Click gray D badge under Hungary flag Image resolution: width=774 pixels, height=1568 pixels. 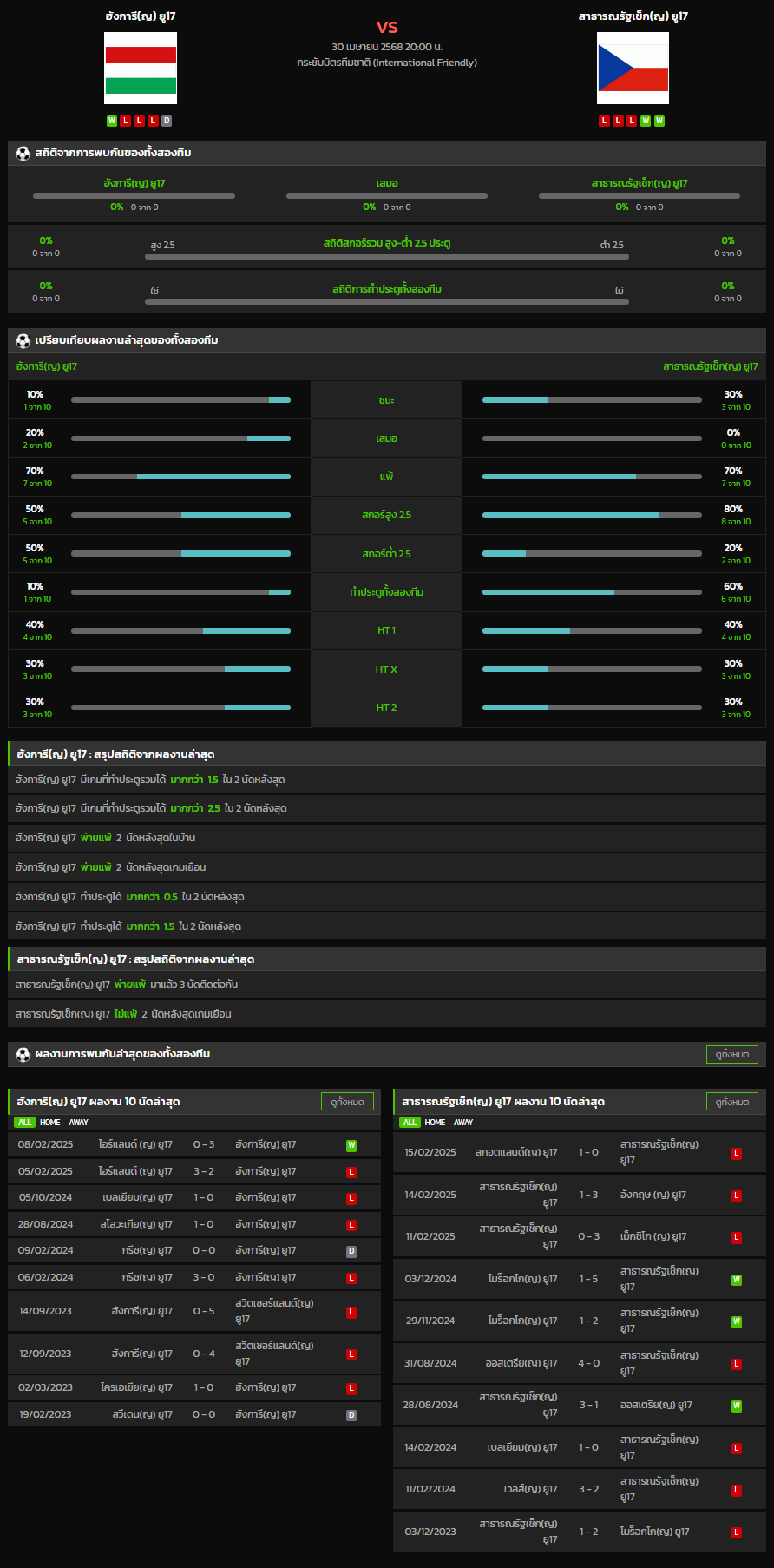pyautogui.click(x=167, y=121)
